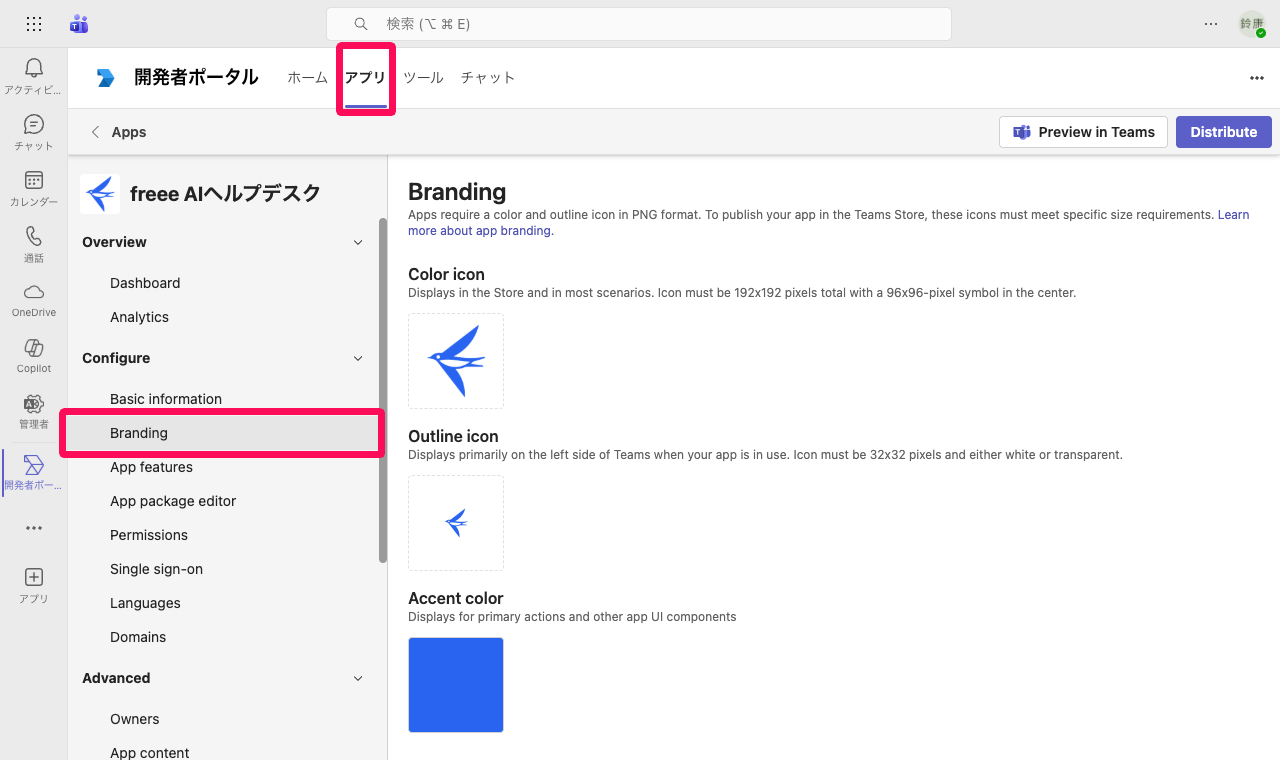Open the profile avatar 鈴康

click(1252, 24)
